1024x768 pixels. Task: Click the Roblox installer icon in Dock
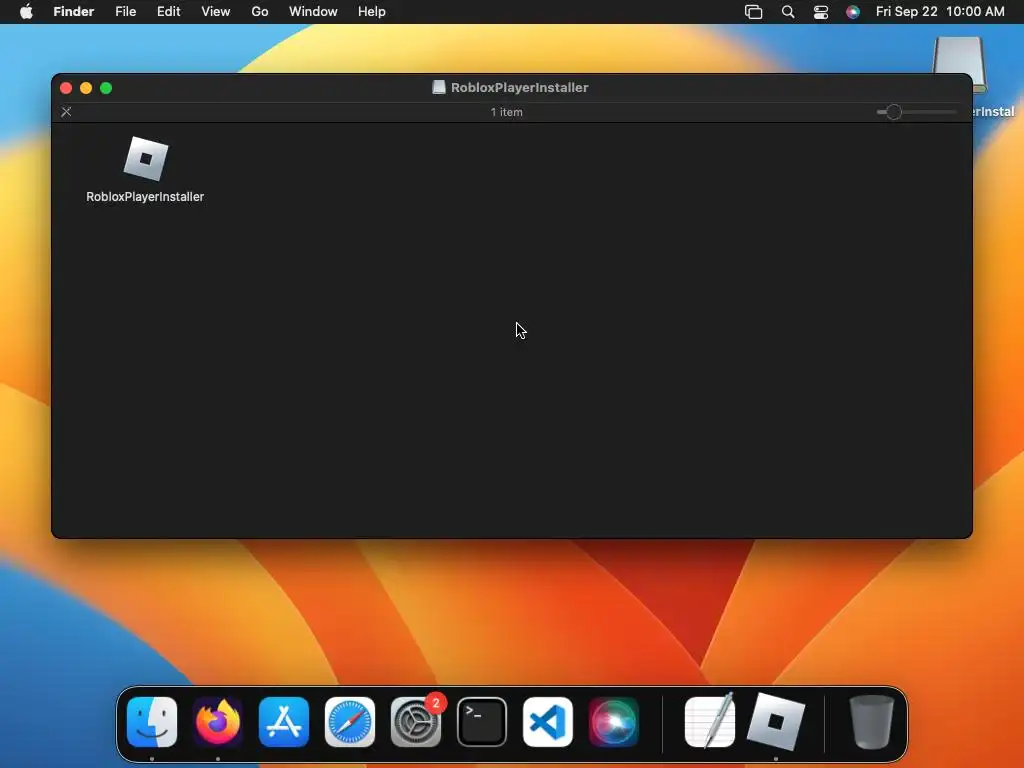click(x=776, y=722)
